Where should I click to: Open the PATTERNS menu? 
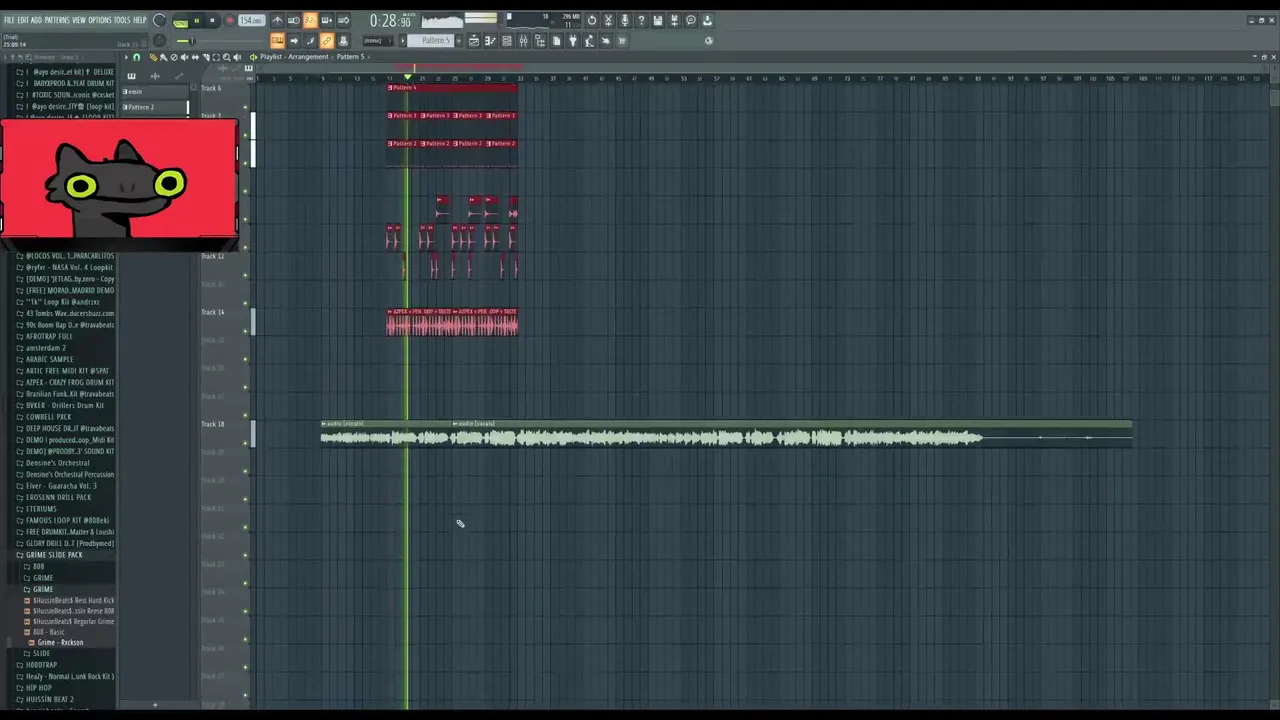point(57,20)
